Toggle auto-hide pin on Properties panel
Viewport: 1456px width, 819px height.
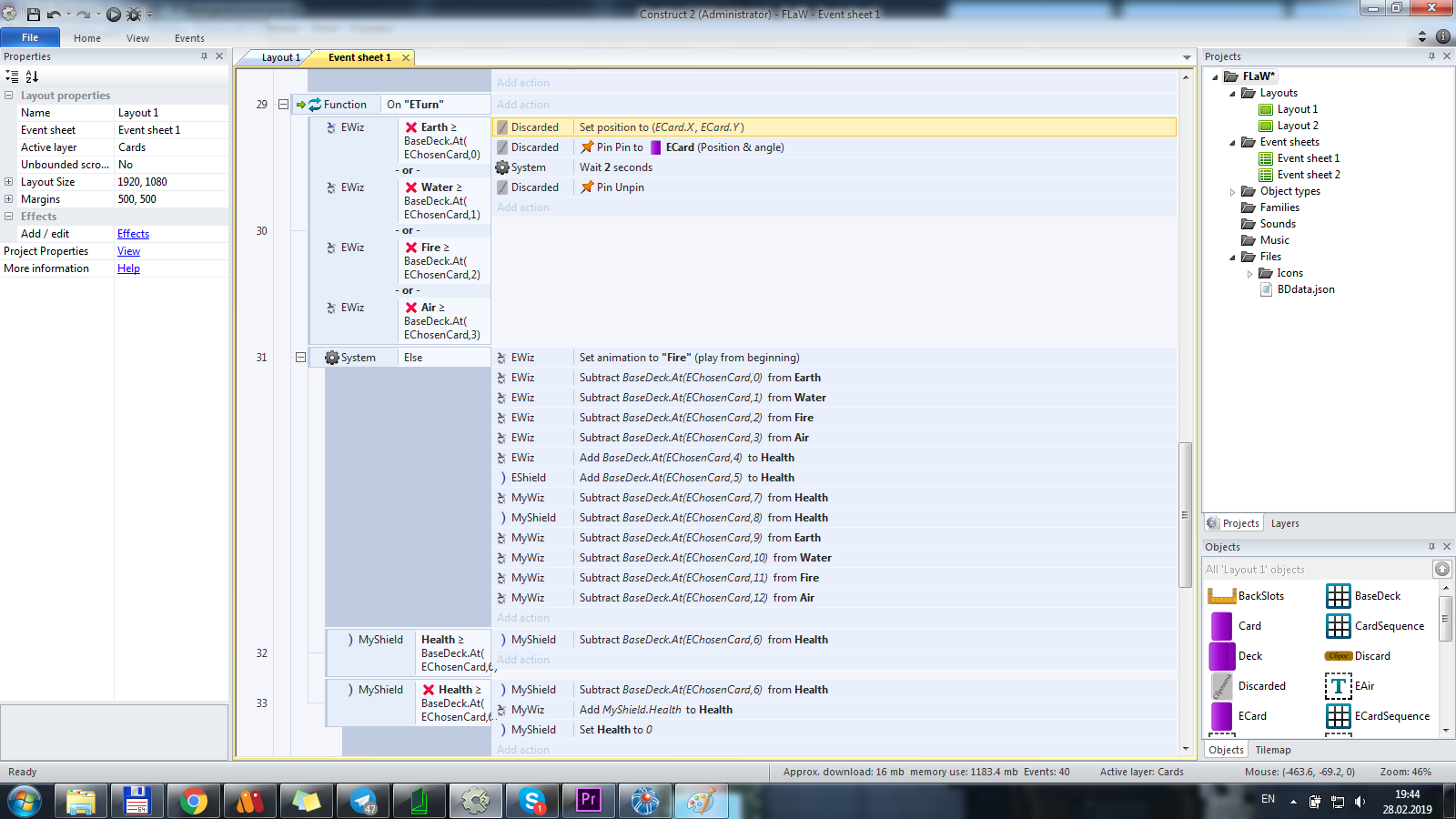(x=204, y=56)
